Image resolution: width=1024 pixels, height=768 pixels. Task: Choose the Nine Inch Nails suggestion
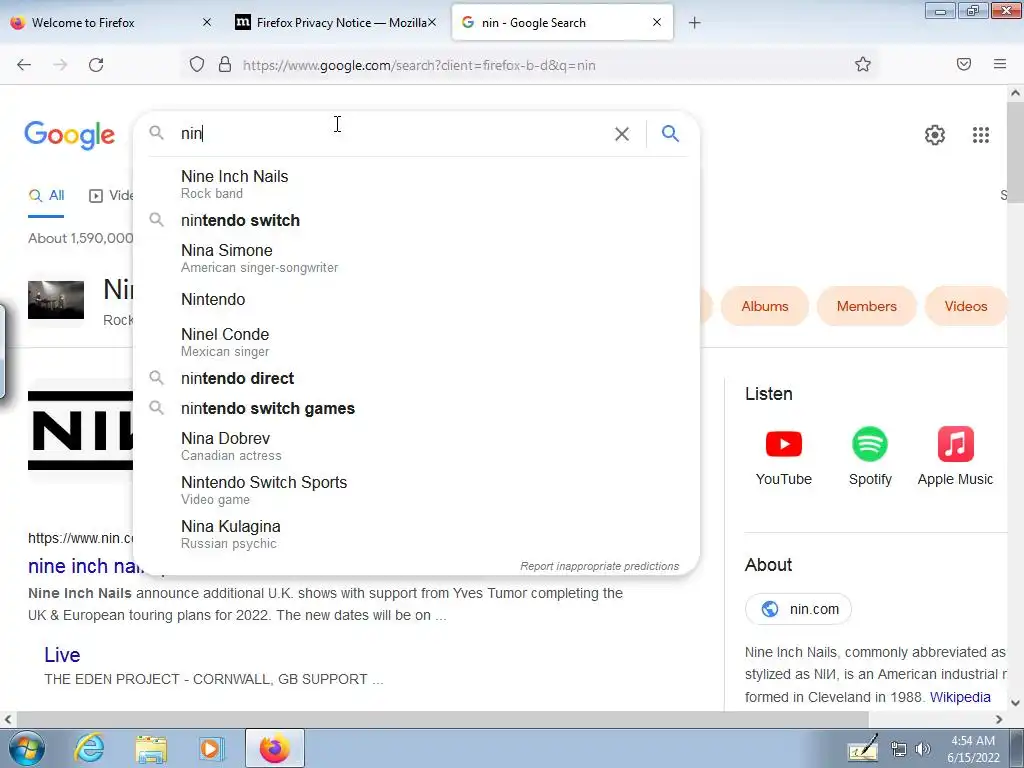417,184
